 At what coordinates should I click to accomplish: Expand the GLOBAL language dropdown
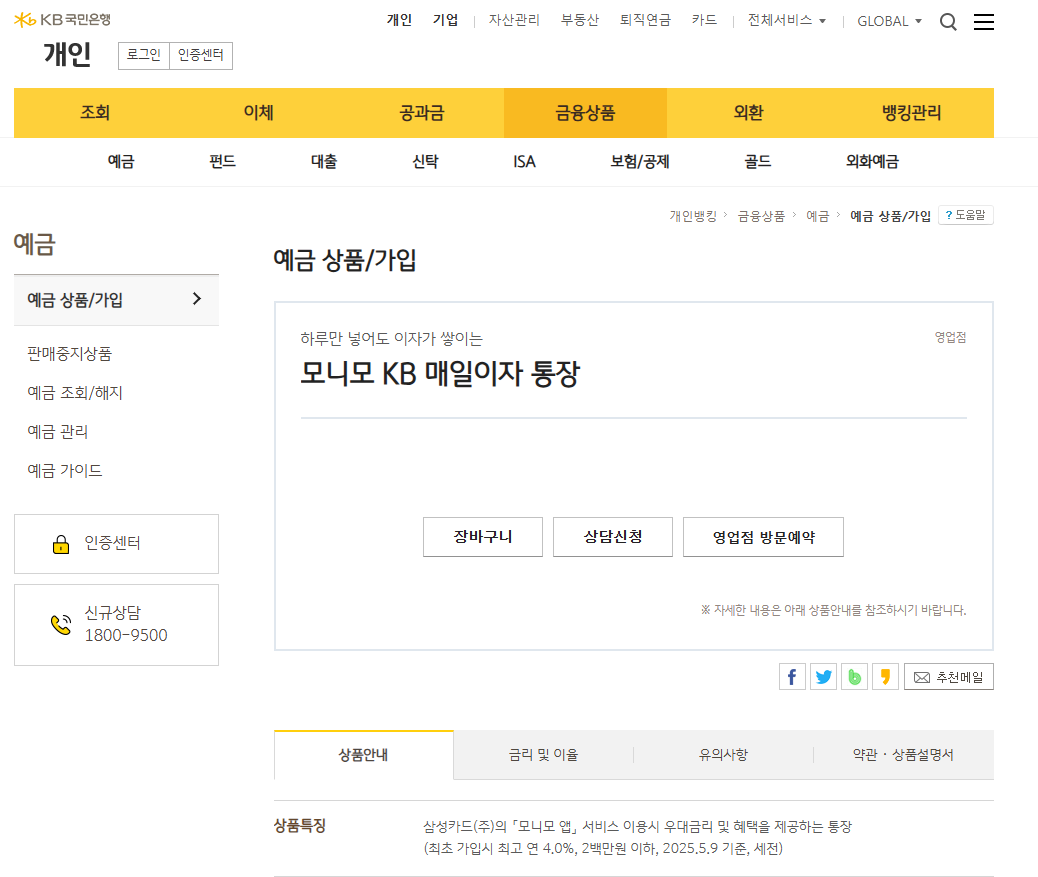tap(889, 21)
